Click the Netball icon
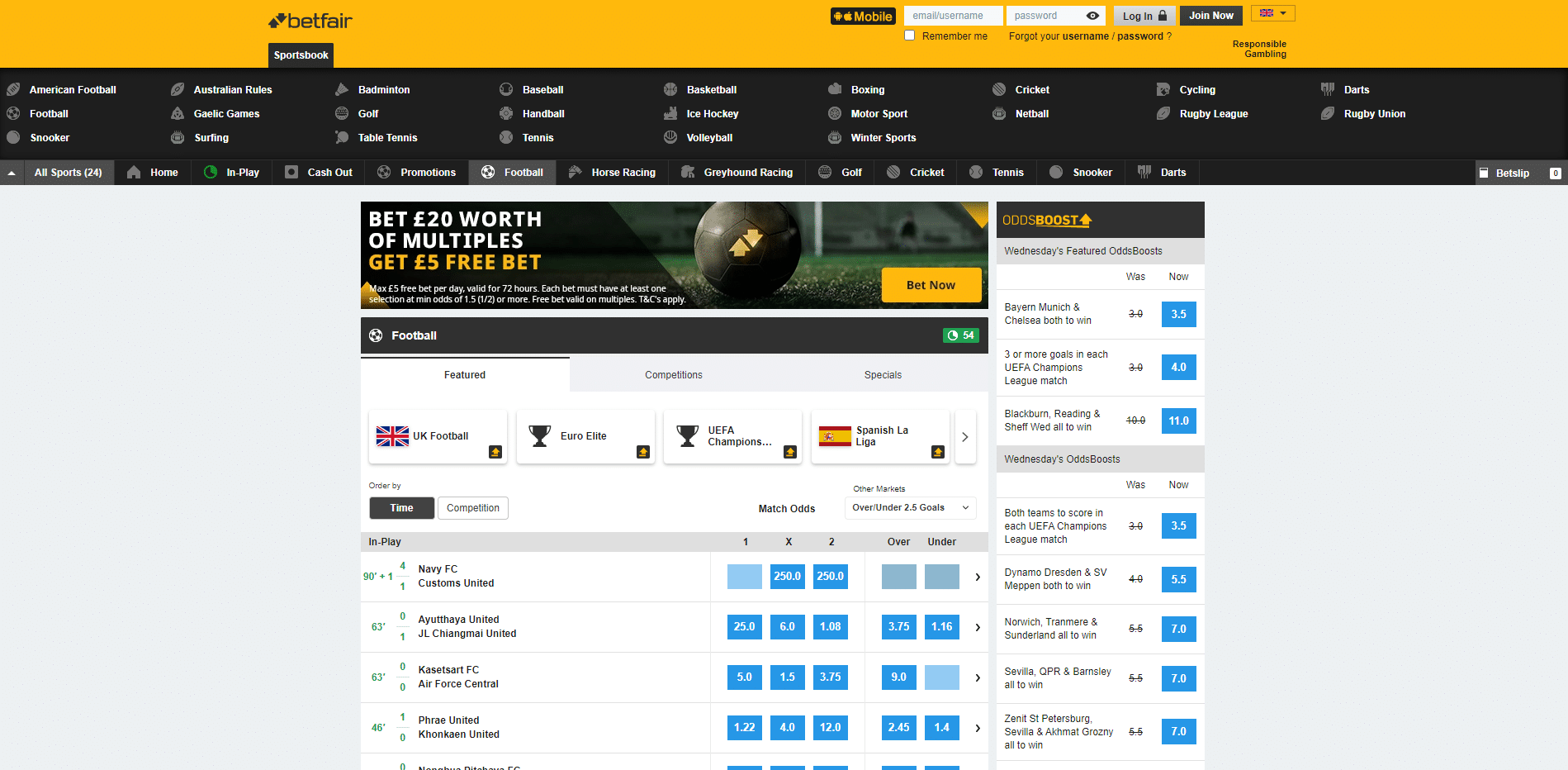 coord(999,113)
